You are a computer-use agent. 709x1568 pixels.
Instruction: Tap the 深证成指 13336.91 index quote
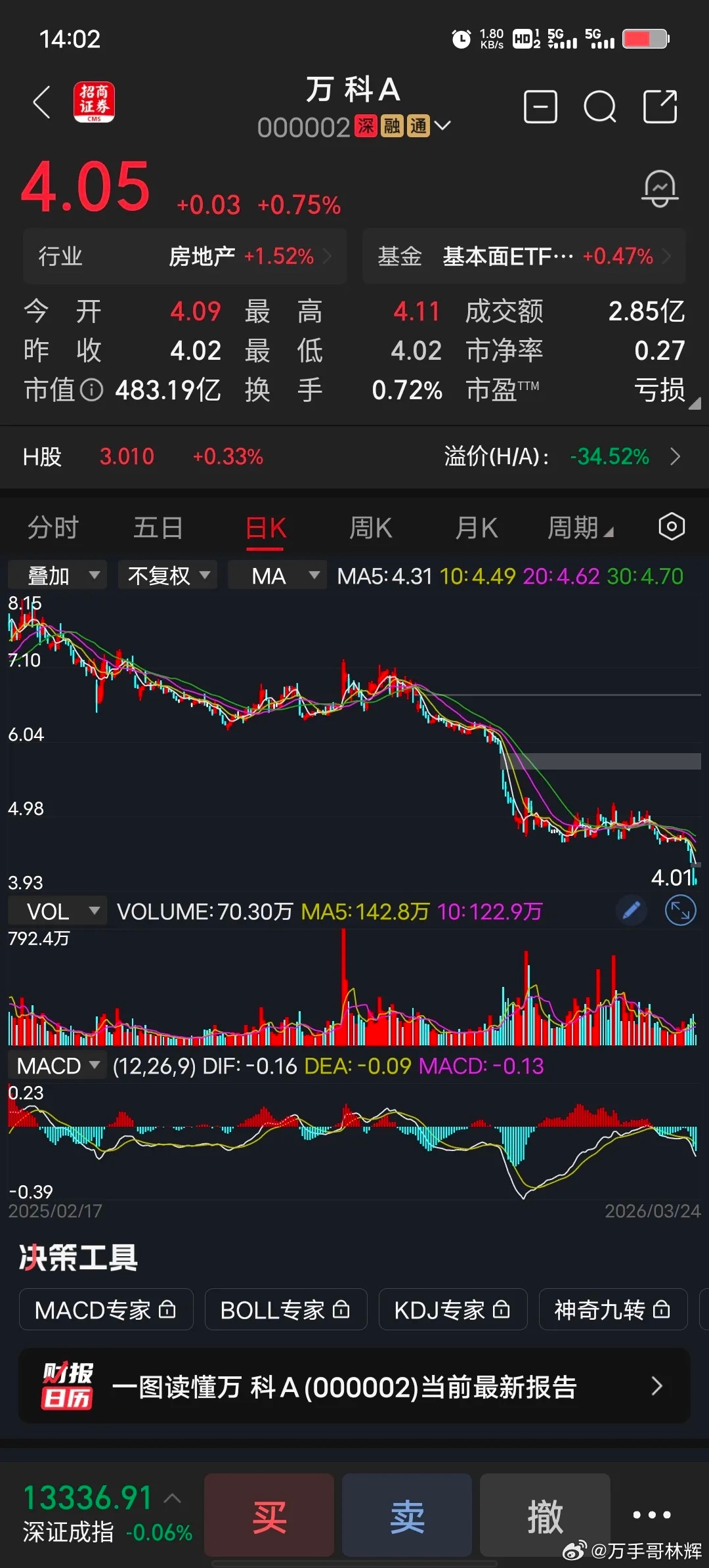[x=87, y=1498]
